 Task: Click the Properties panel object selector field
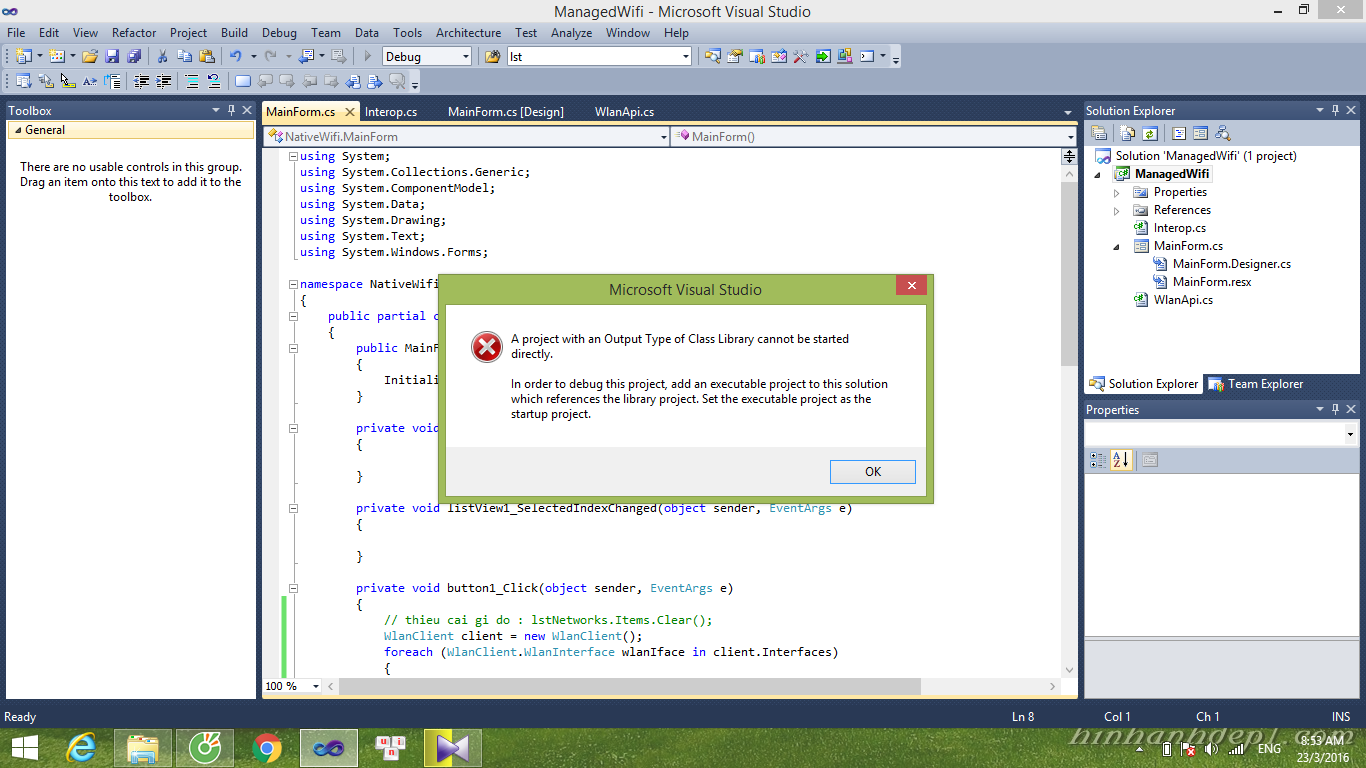(x=1221, y=434)
